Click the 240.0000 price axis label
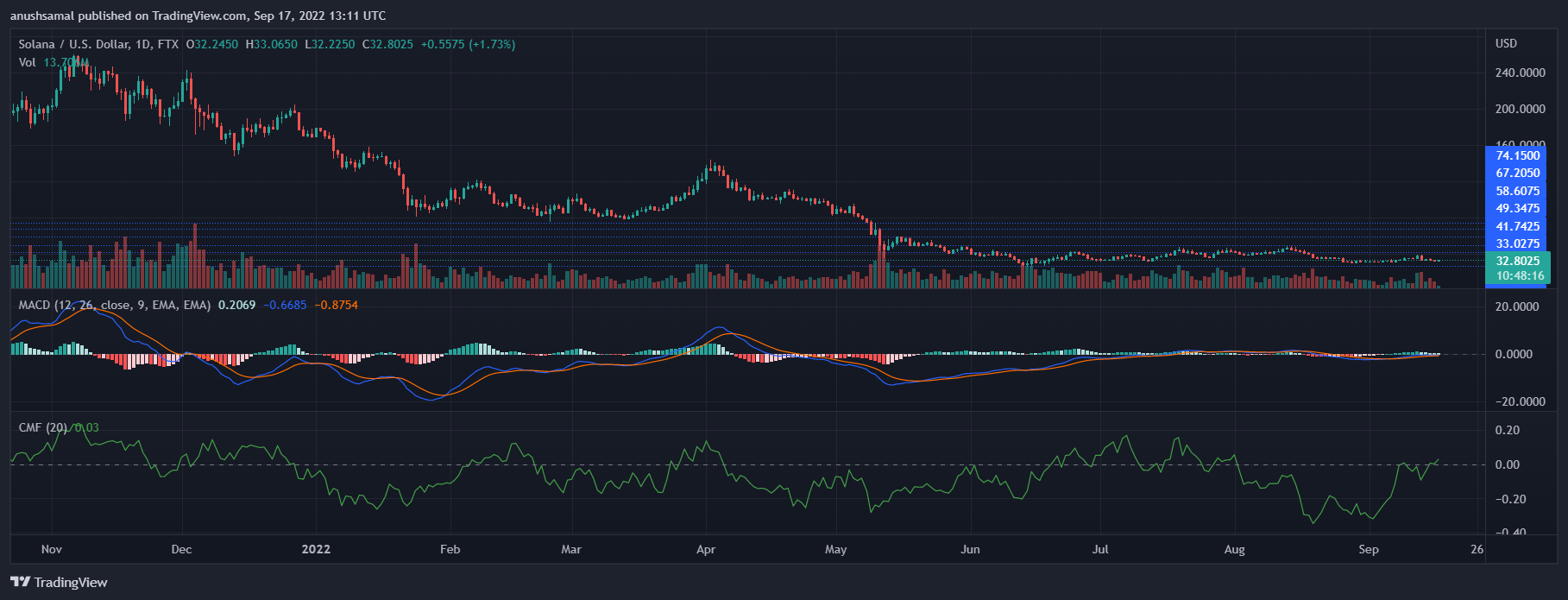Image resolution: width=1568 pixels, height=600 pixels. tap(1520, 73)
